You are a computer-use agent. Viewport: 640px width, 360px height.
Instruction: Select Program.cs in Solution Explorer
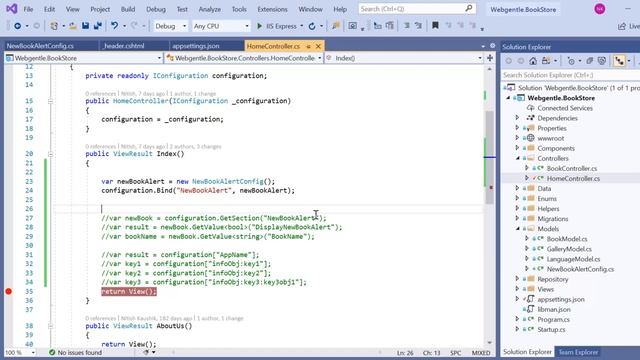(553, 319)
